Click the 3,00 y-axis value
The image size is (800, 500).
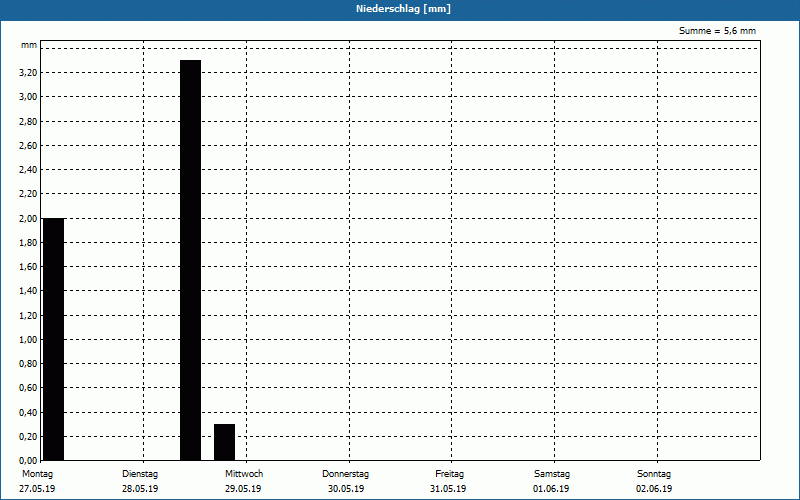pos(28,97)
